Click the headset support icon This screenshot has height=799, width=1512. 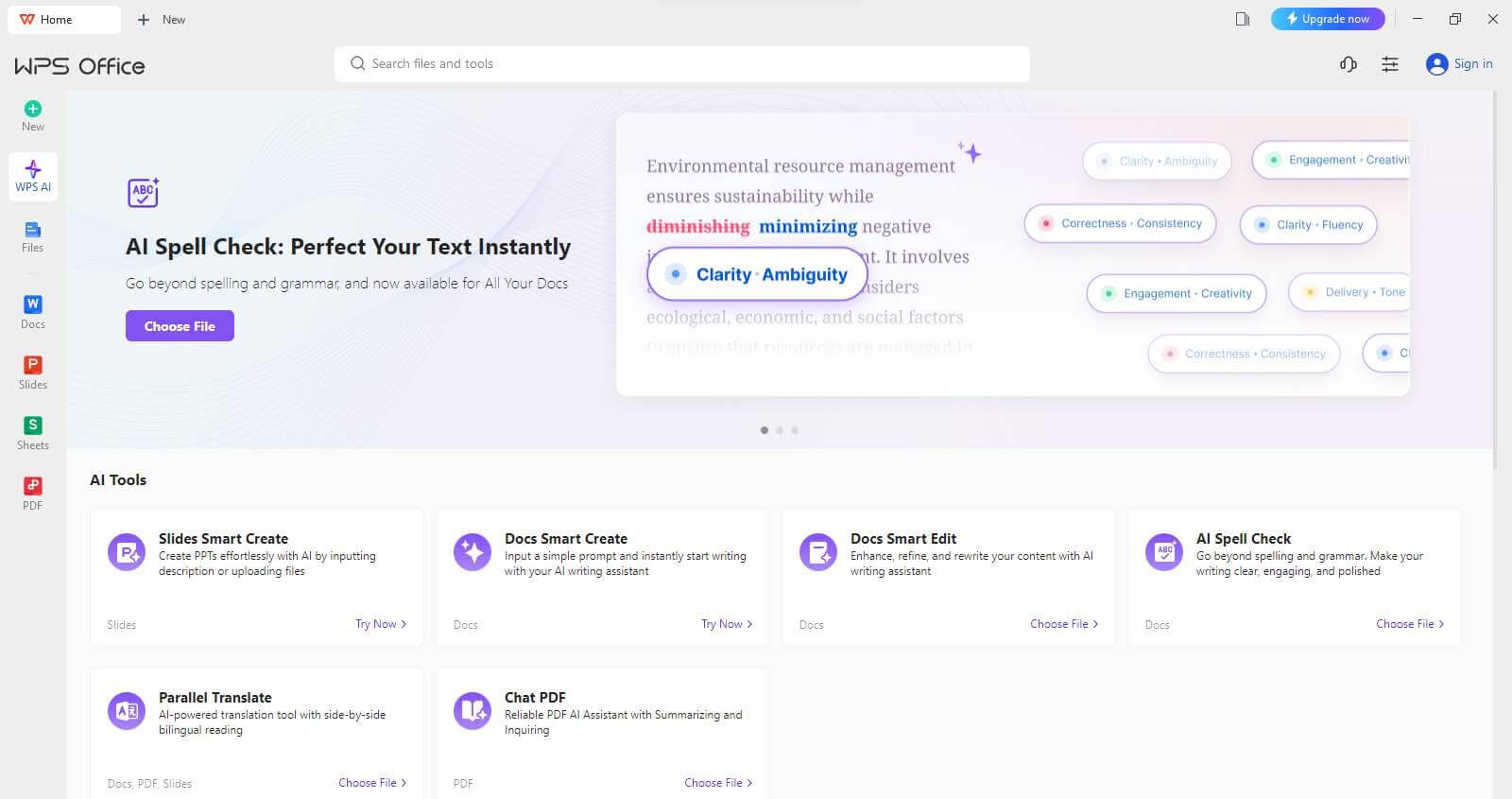point(1349,64)
